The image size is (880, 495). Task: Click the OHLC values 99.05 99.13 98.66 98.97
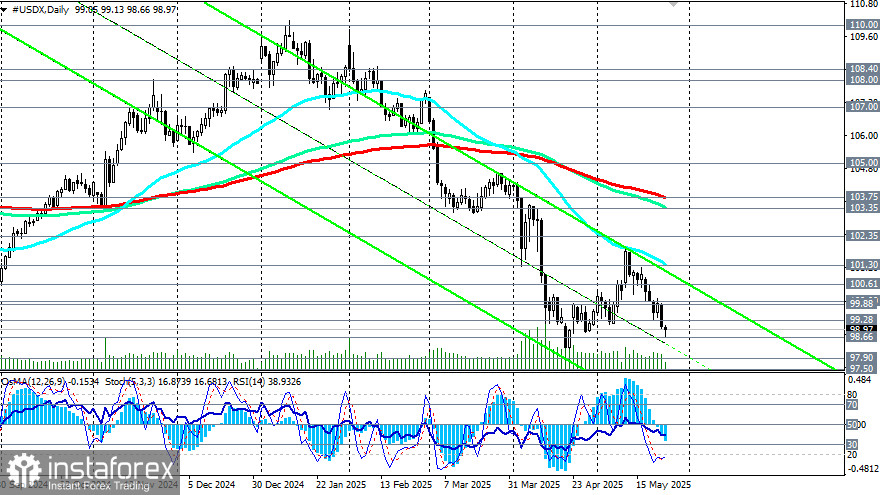(125, 10)
